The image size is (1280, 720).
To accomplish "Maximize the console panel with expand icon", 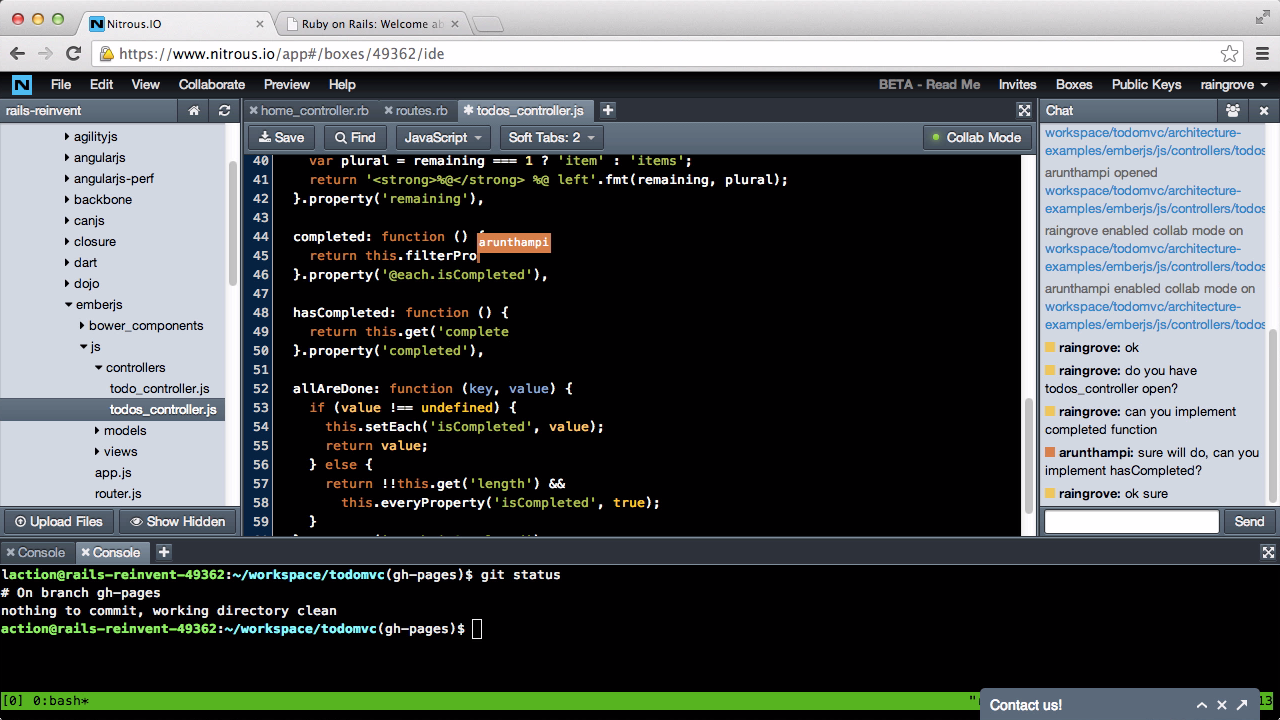I will point(1268,552).
